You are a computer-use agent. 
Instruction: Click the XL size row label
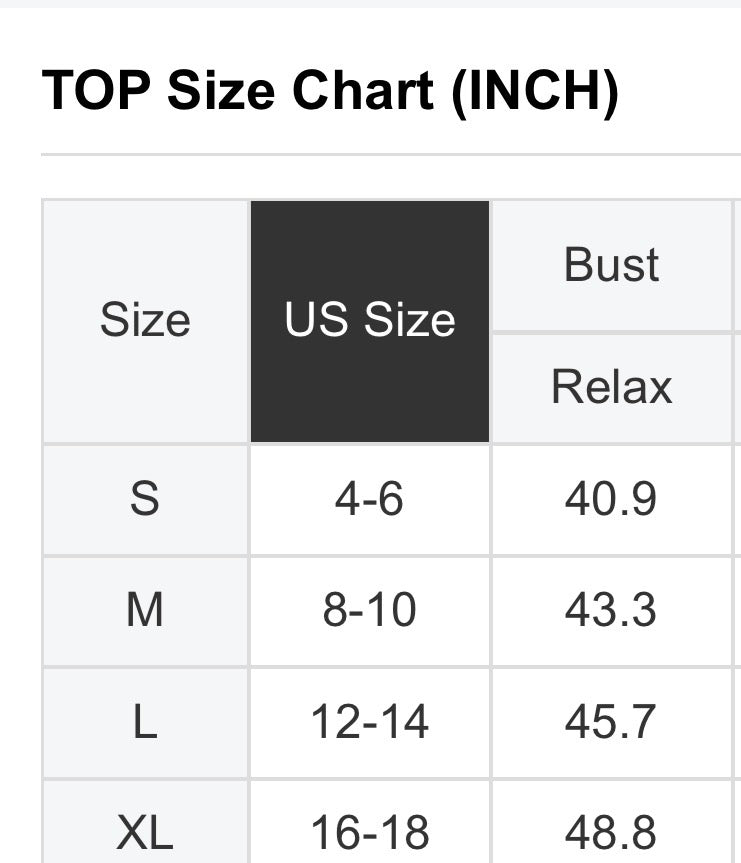point(145,831)
